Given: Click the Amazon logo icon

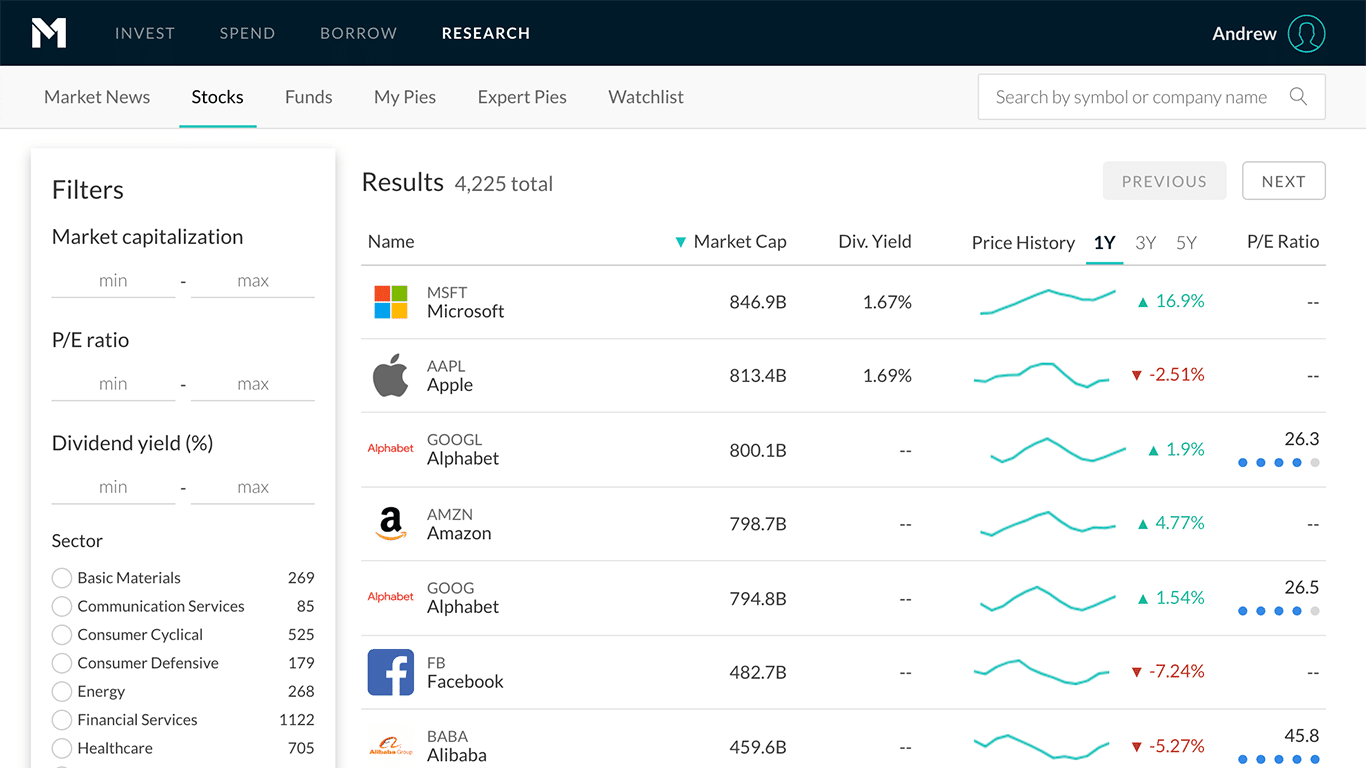Looking at the screenshot, I should pyautogui.click(x=391, y=523).
